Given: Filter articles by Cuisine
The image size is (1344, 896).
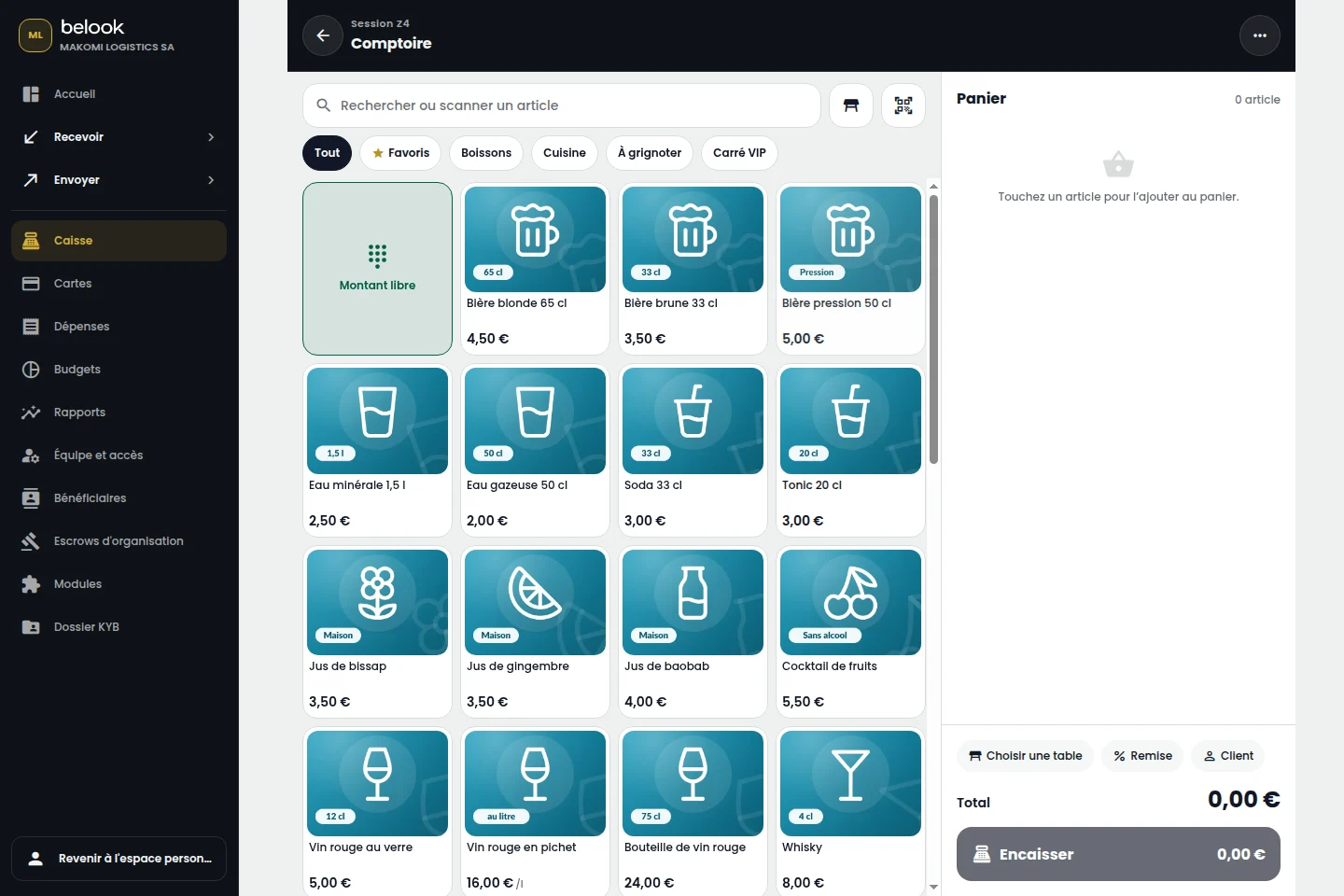Looking at the screenshot, I should click(x=565, y=153).
